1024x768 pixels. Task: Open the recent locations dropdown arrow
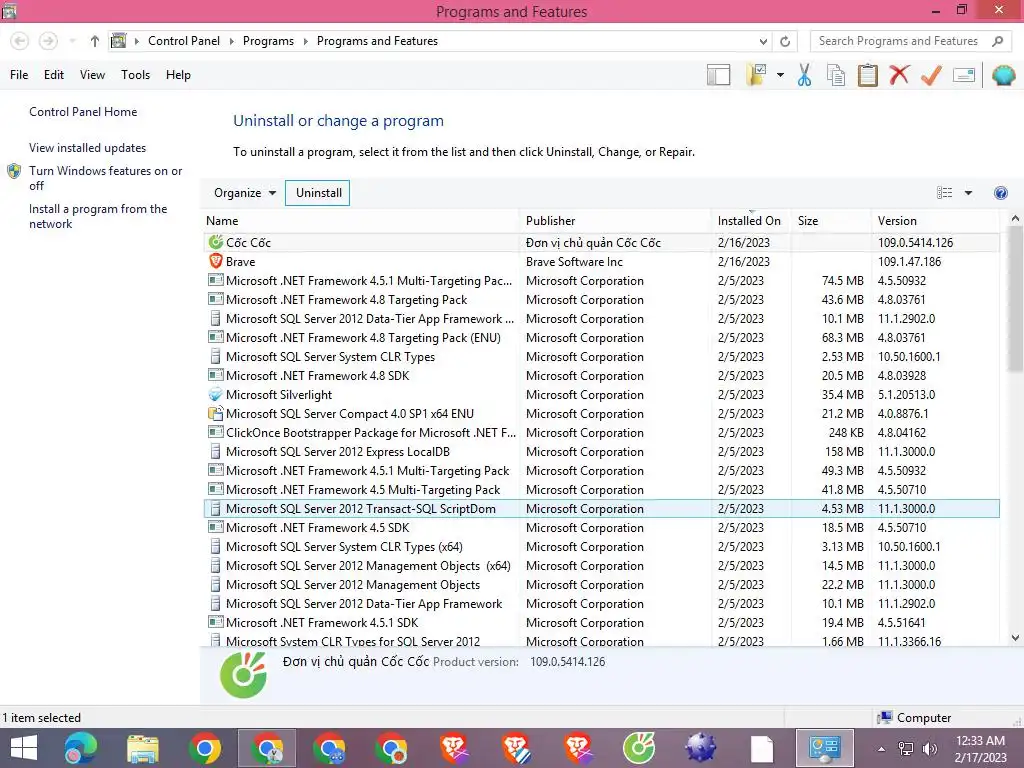[x=72, y=41]
